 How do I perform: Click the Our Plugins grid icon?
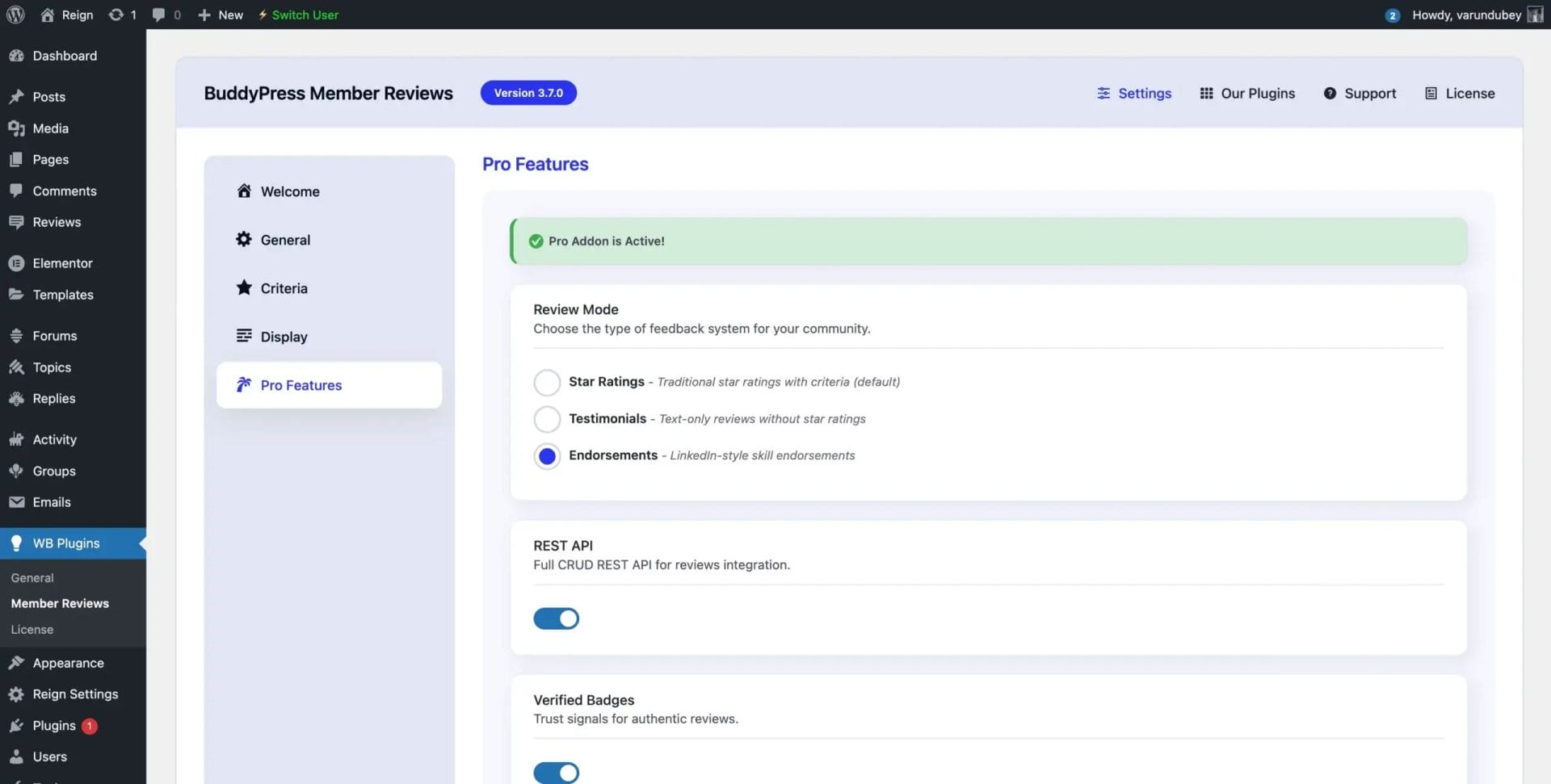click(x=1206, y=93)
